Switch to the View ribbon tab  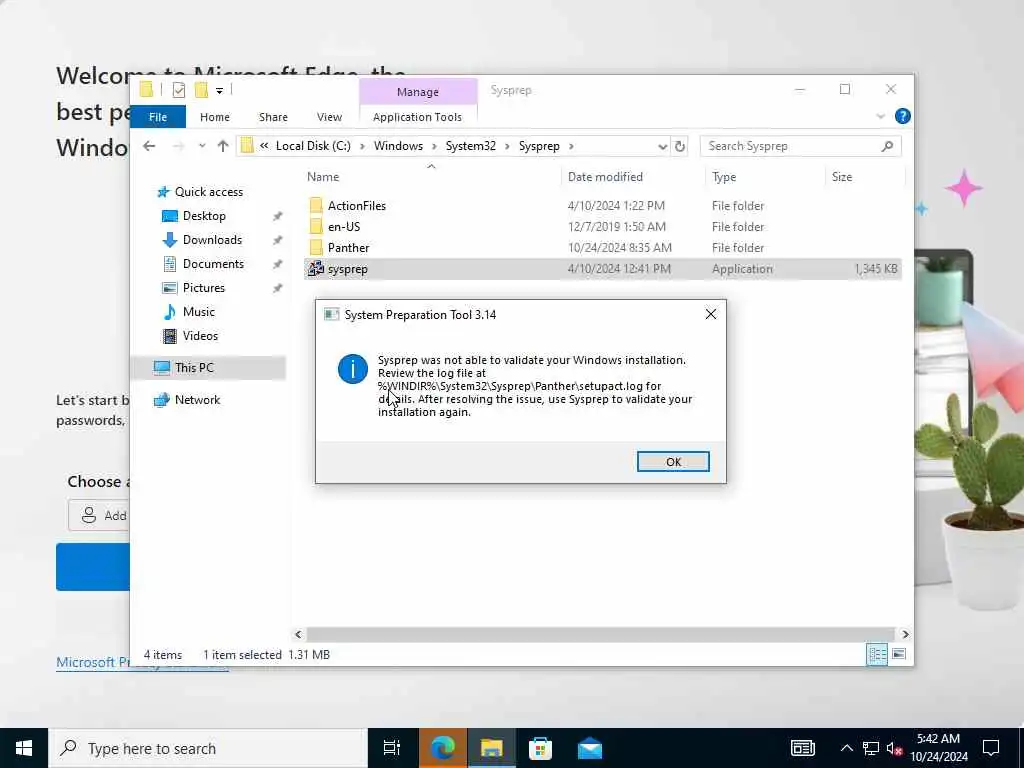click(329, 117)
